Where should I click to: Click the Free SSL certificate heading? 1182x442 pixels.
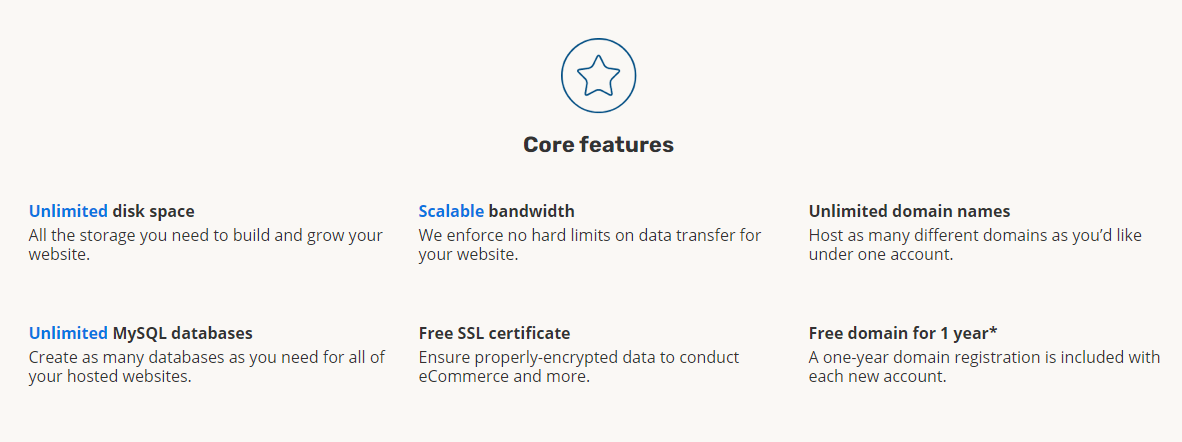(495, 333)
